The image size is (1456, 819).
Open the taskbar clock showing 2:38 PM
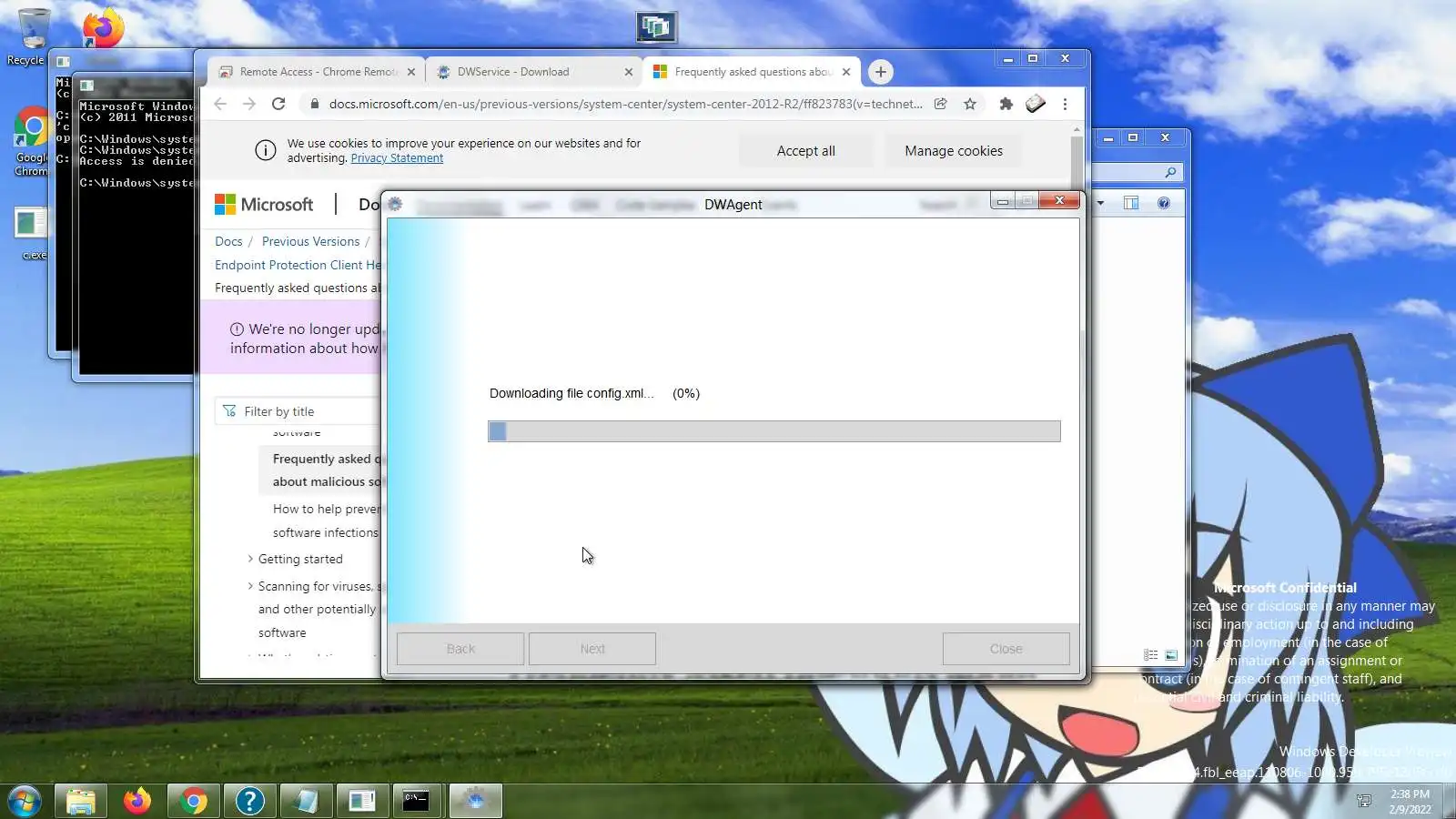pos(1410,801)
